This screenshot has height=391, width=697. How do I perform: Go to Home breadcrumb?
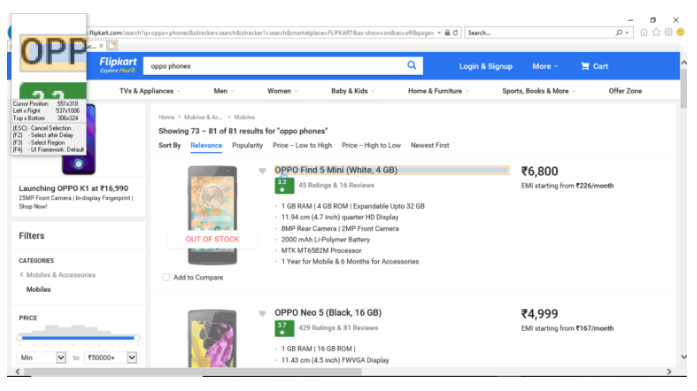pos(166,117)
